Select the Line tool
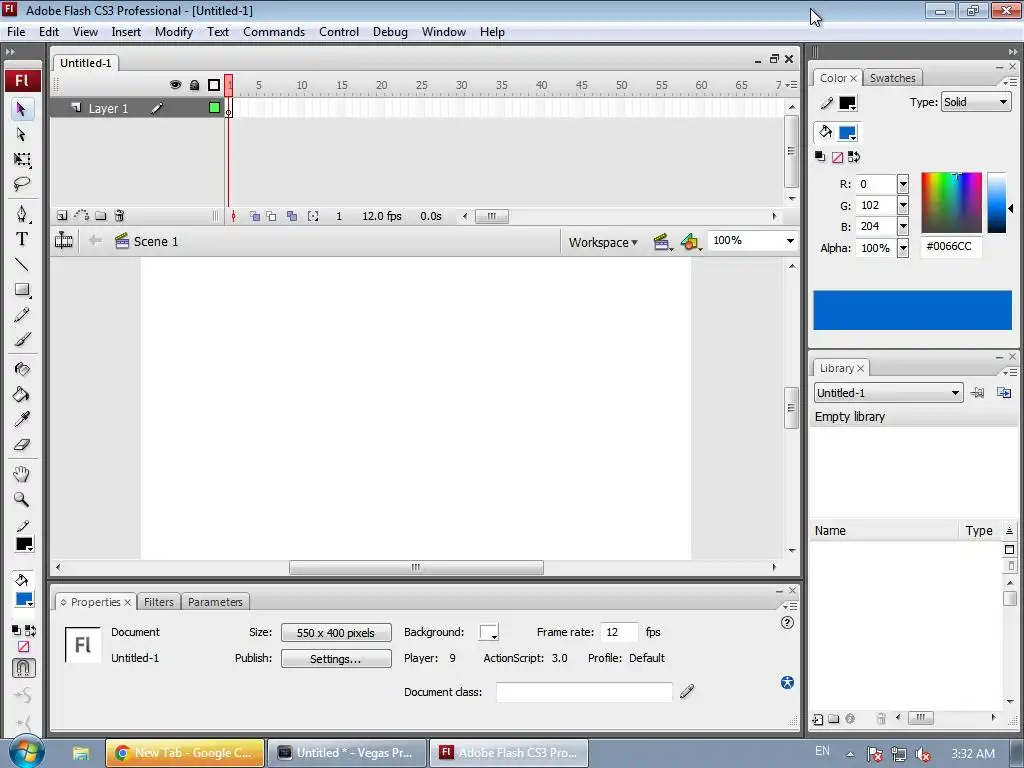 coord(22,264)
